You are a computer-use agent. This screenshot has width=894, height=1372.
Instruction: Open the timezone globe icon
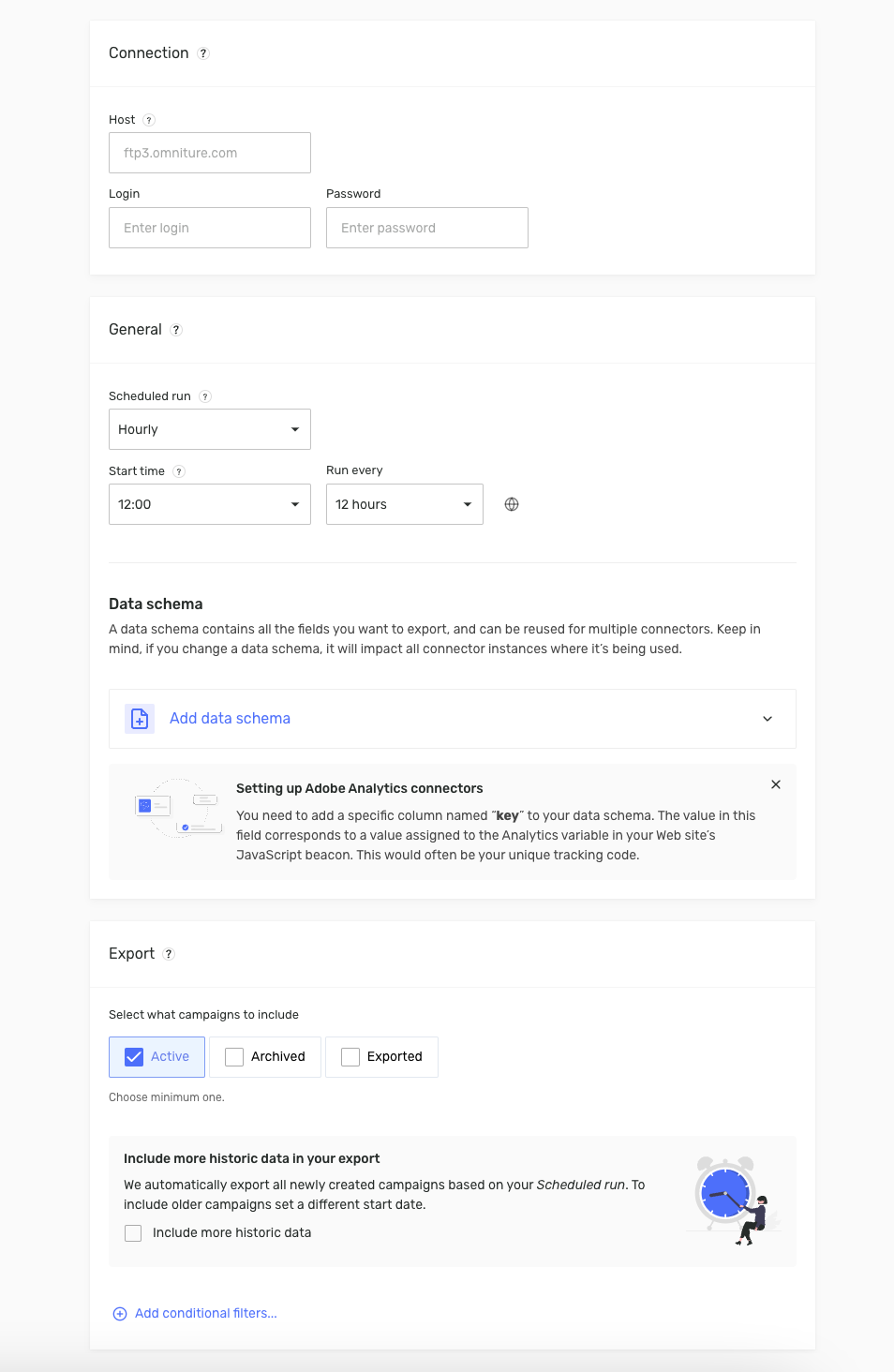512,503
